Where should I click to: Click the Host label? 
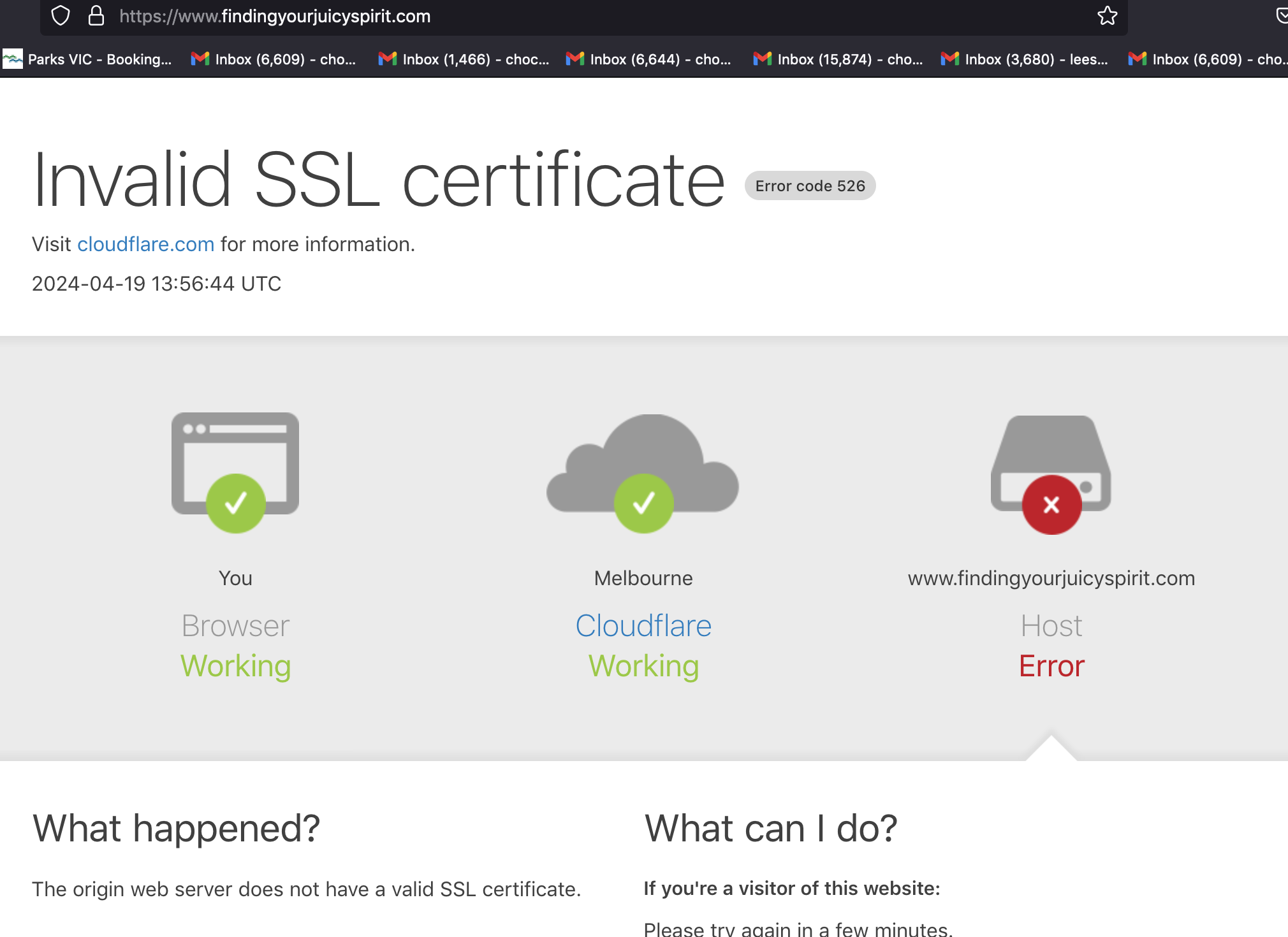tap(1051, 626)
